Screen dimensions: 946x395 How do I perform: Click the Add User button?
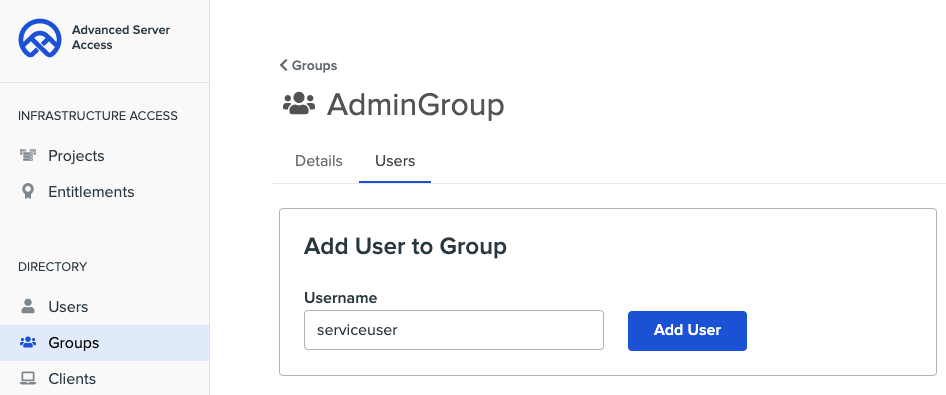tap(687, 330)
